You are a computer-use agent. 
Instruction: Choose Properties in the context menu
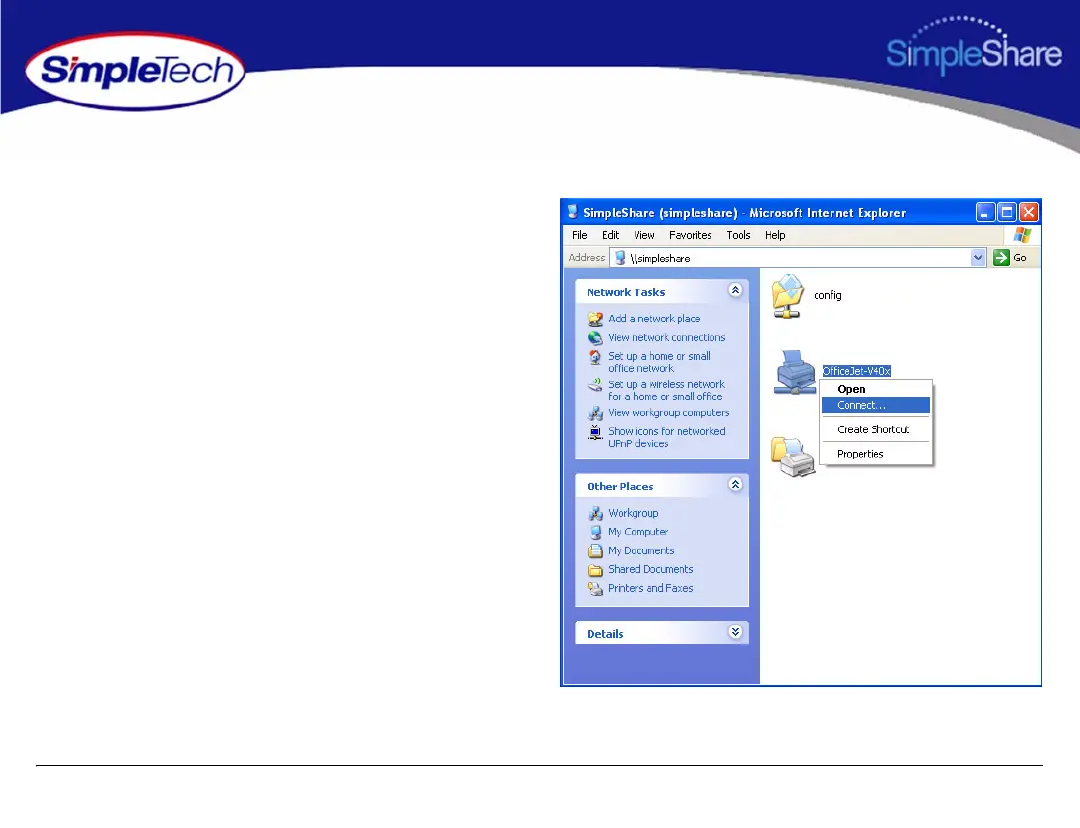pyautogui.click(x=875, y=454)
